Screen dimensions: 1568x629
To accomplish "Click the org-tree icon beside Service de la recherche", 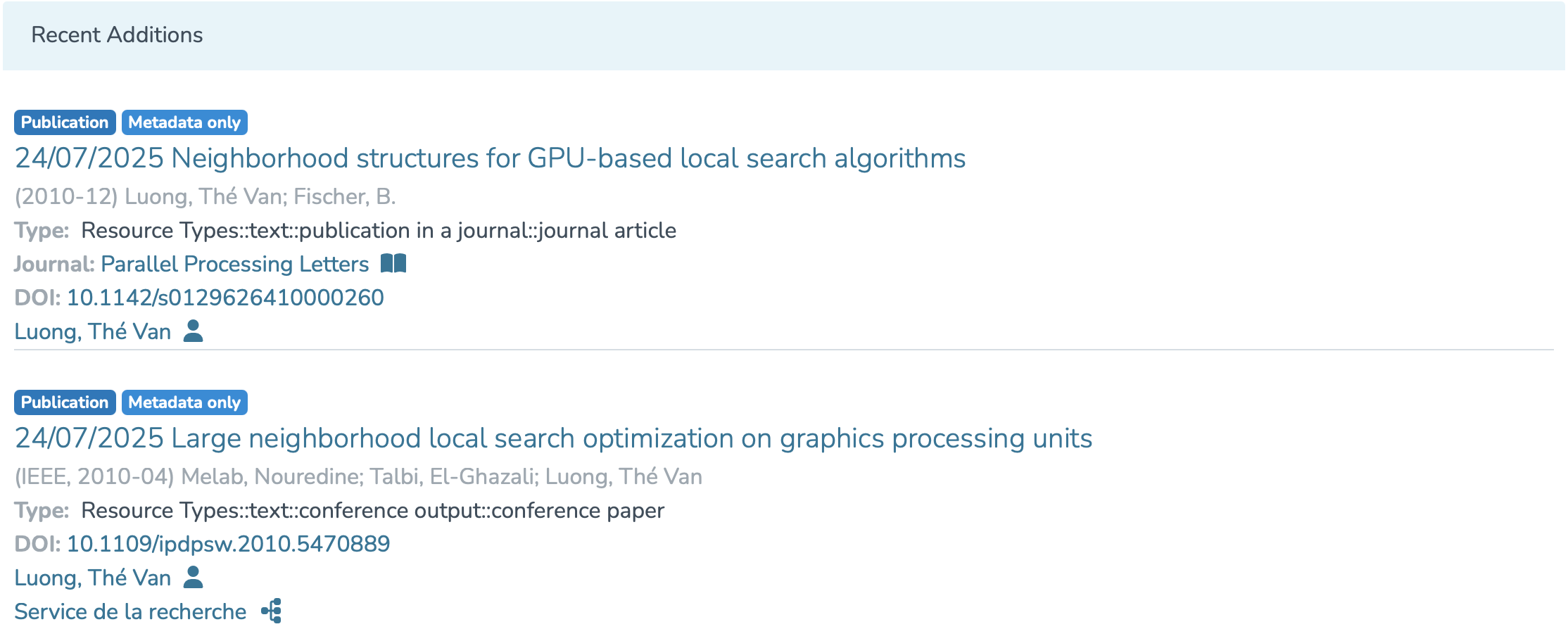I will (272, 611).
